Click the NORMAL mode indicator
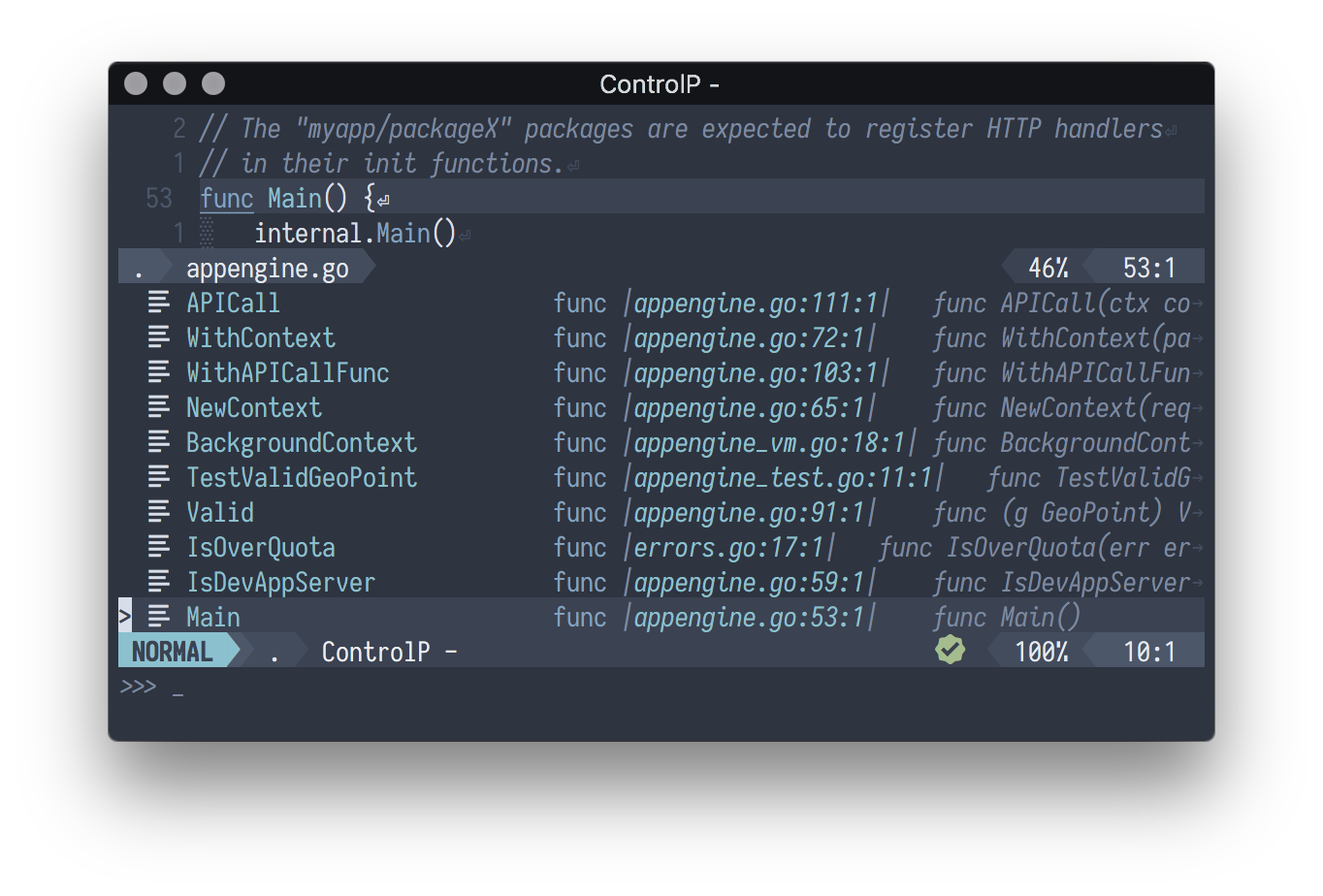The image size is (1323, 896). [x=173, y=652]
